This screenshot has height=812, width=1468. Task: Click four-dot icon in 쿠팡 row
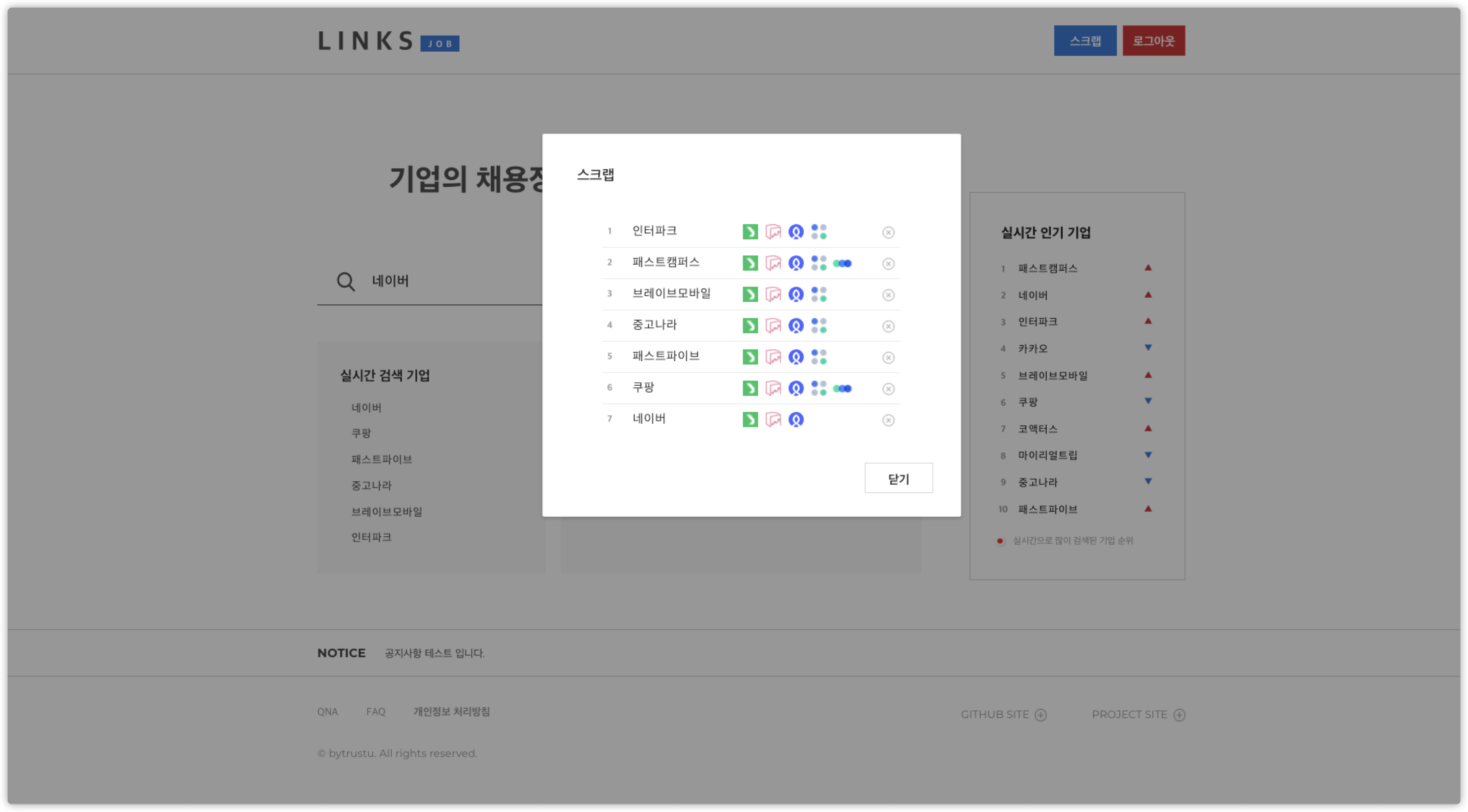pos(818,389)
